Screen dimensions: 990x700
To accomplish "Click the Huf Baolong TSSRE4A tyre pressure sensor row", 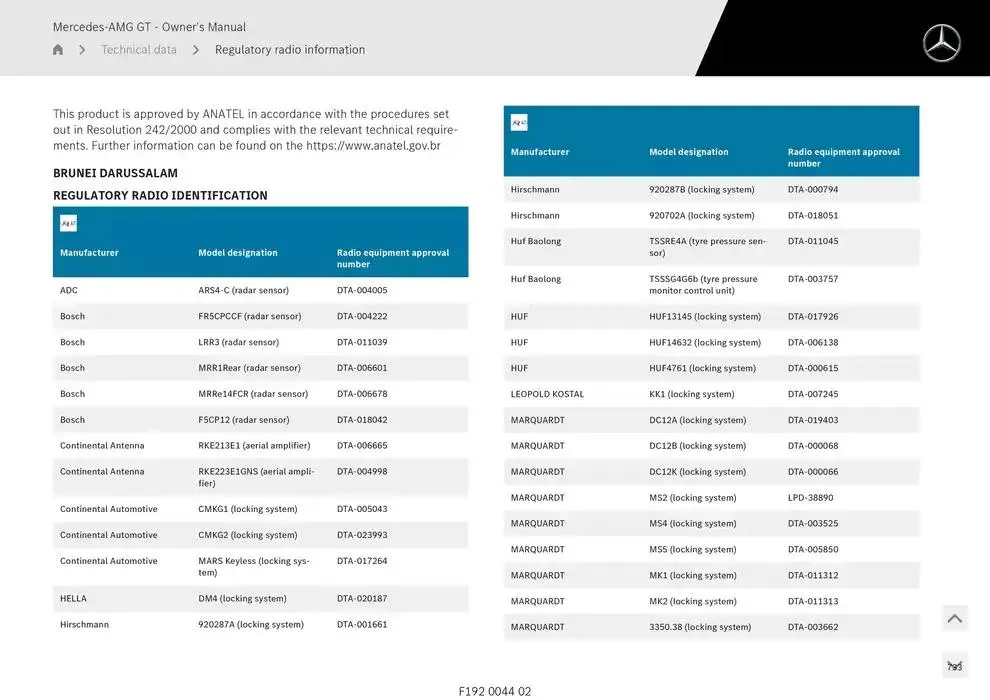I will click(711, 247).
